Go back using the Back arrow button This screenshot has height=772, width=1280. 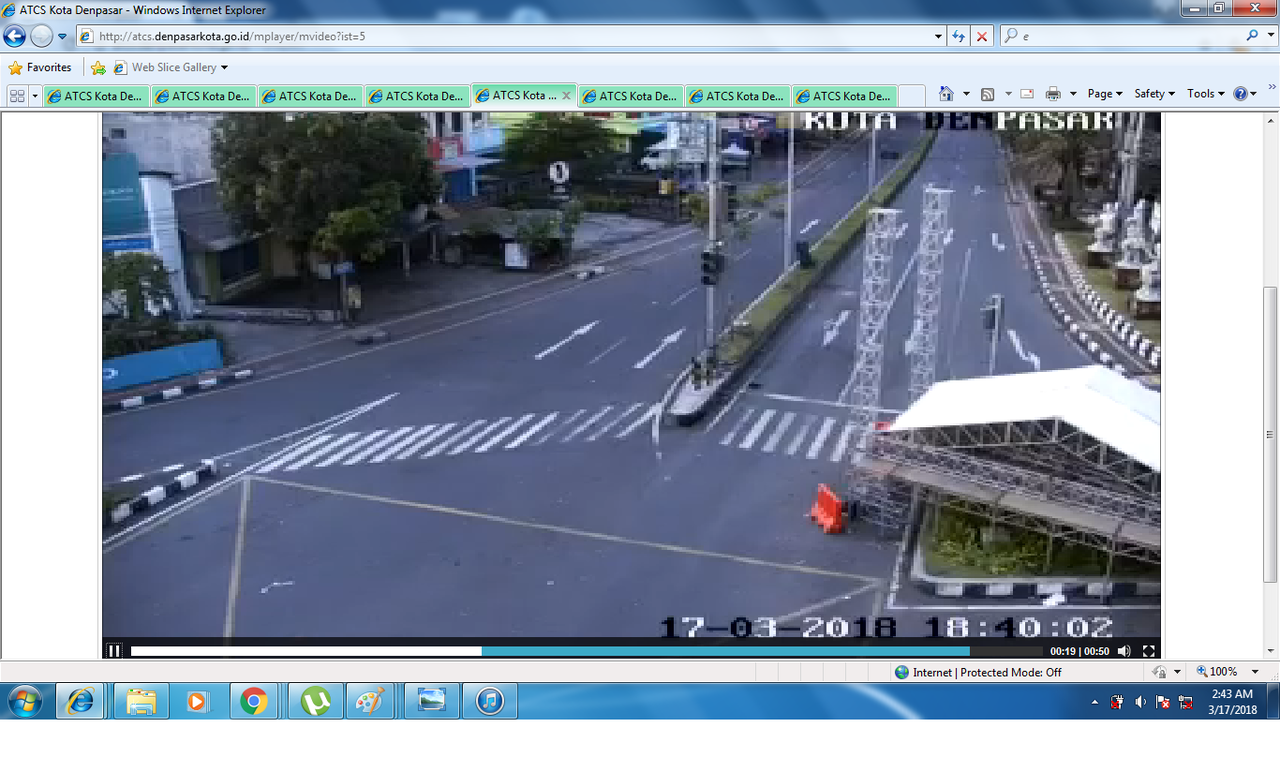click(14, 37)
